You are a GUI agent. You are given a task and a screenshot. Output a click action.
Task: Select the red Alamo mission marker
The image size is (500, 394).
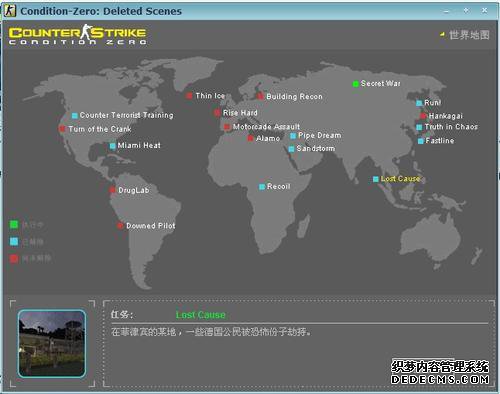[x=251, y=138]
